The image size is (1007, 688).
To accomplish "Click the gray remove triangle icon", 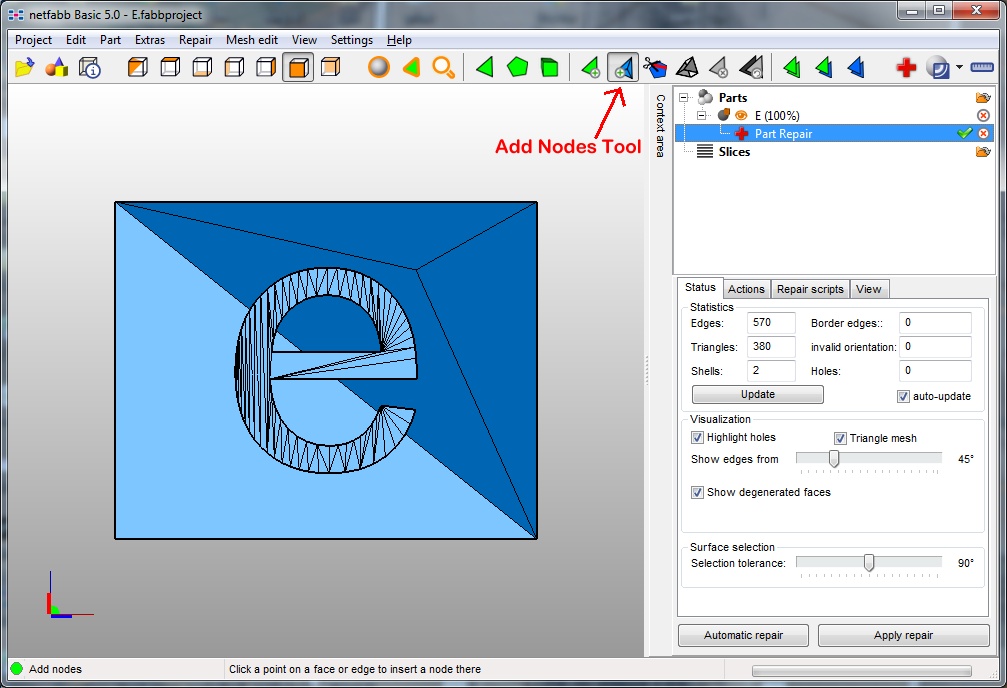I will [x=719, y=67].
